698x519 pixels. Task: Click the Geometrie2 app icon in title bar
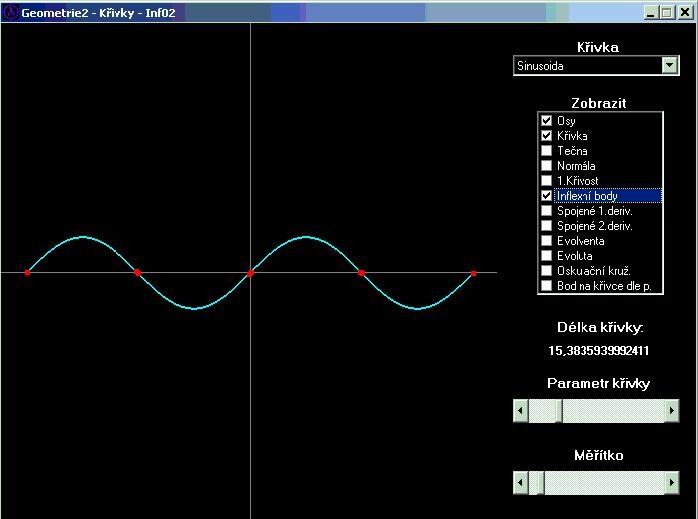click(x=10, y=12)
